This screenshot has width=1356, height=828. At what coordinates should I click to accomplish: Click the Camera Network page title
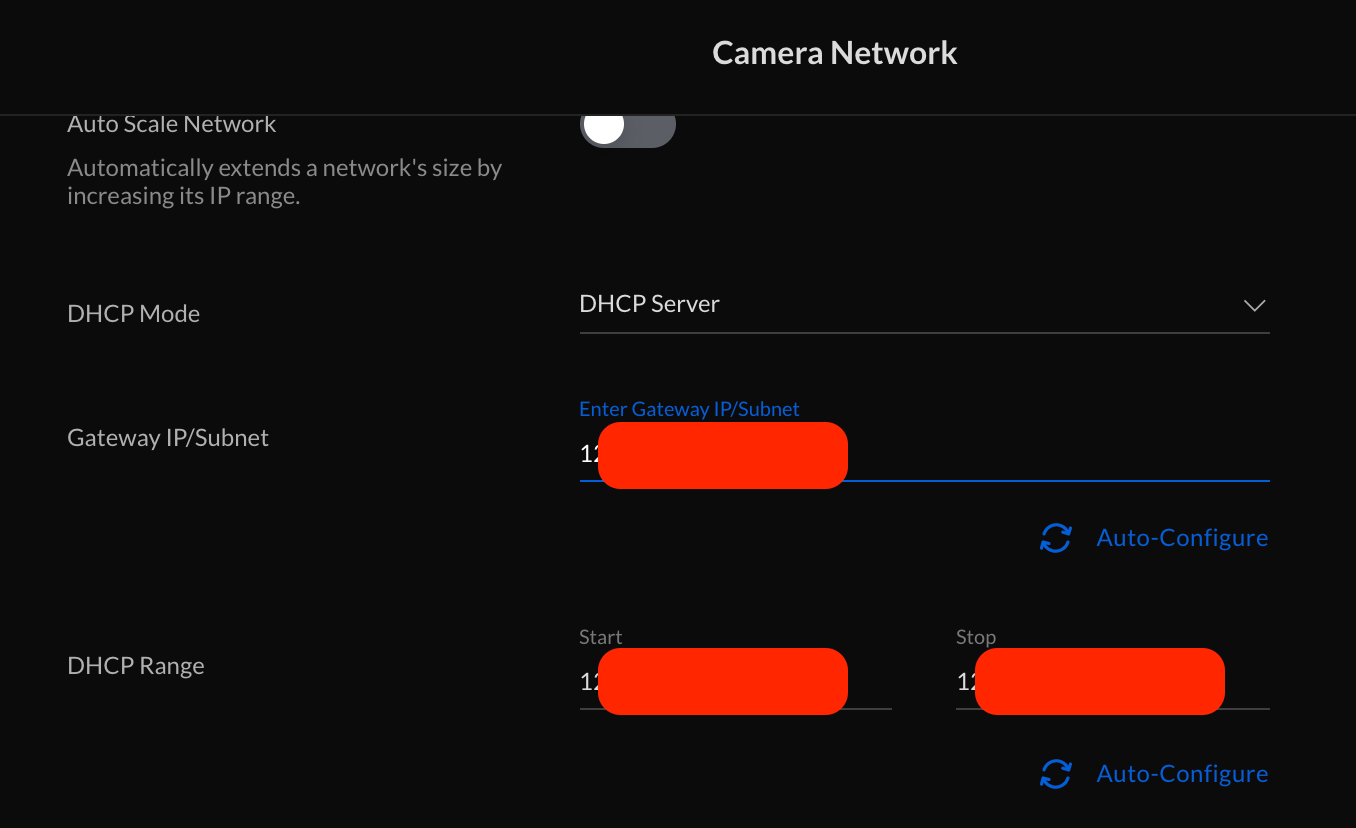[834, 53]
